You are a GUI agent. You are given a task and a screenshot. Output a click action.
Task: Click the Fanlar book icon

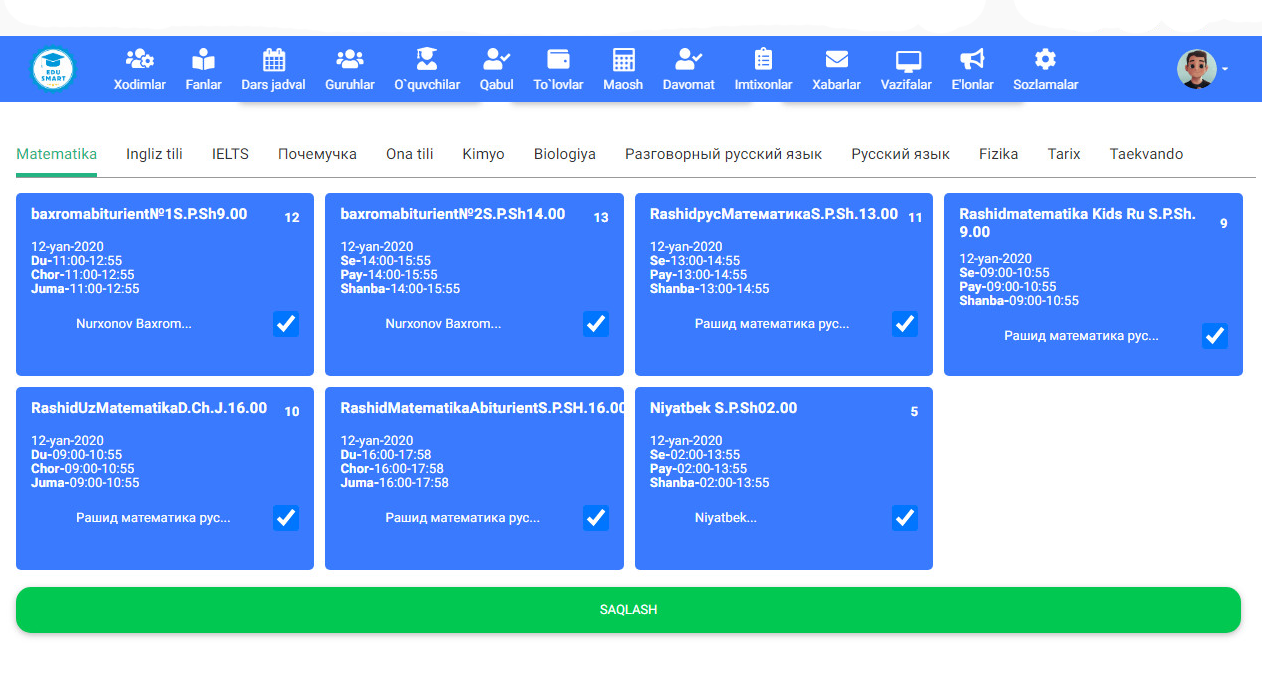click(x=203, y=59)
